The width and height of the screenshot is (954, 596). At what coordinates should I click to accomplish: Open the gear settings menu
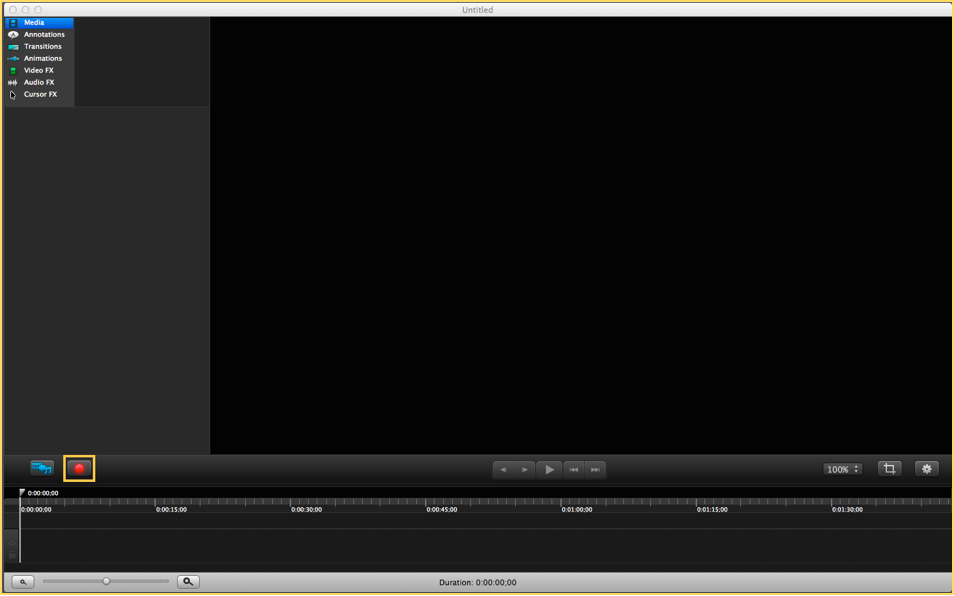pos(927,469)
